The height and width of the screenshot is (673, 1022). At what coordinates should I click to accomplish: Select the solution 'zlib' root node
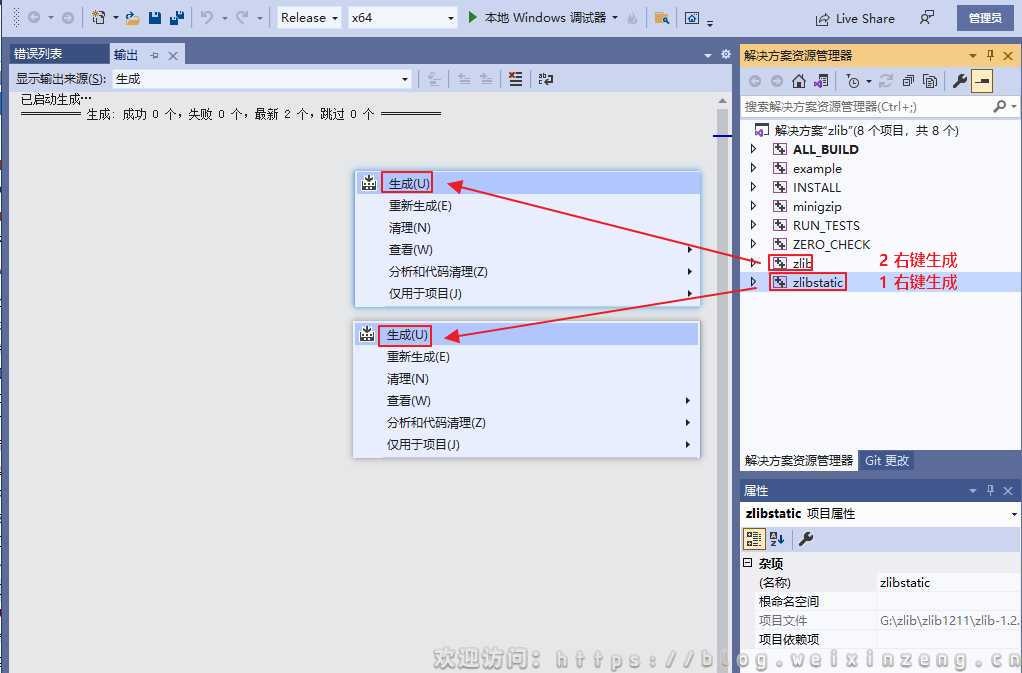[x=866, y=130]
